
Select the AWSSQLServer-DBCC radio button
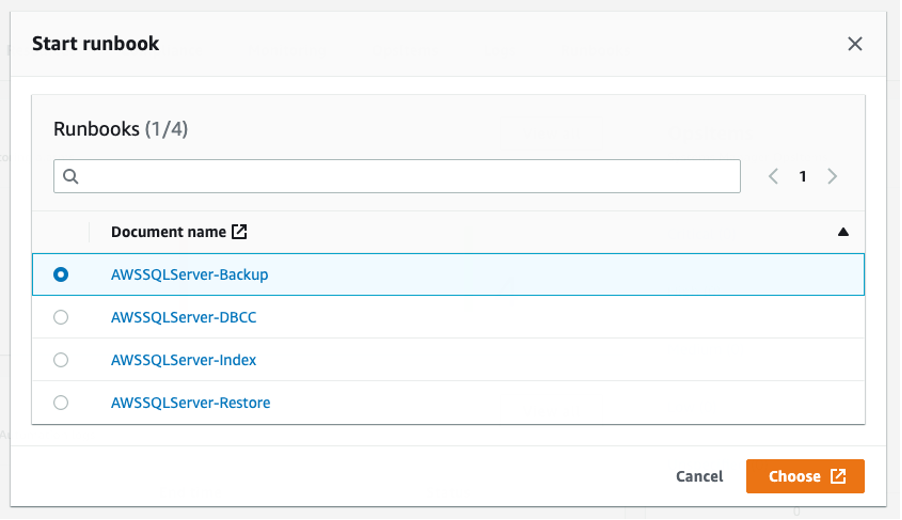pyautogui.click(x=60, y=317)
